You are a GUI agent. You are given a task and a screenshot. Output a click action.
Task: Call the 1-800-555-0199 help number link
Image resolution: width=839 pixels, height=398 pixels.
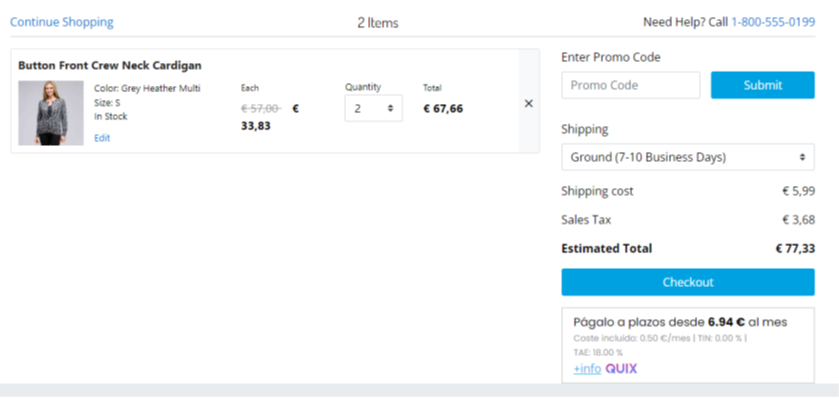point(773,22)
